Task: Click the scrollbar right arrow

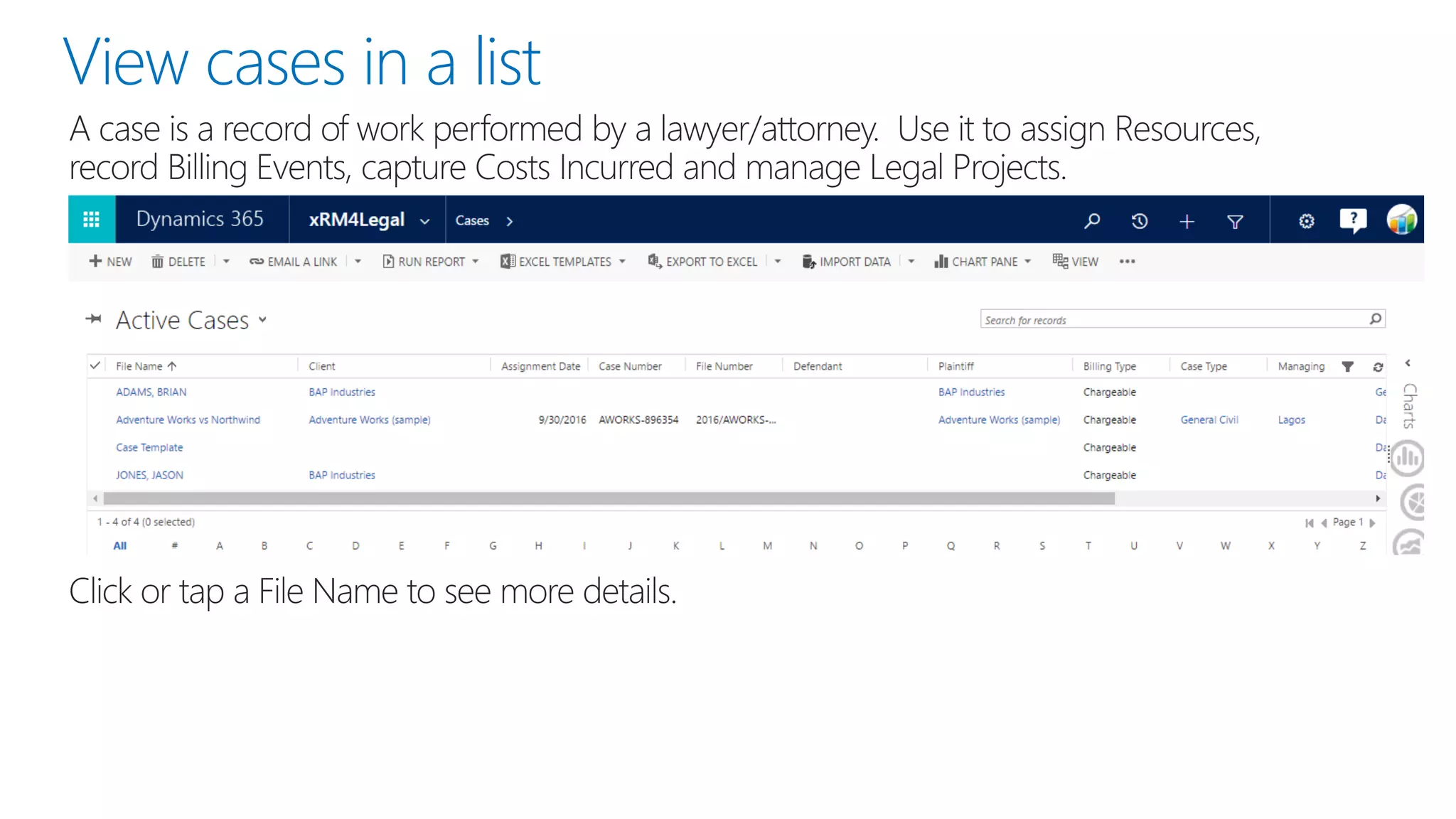Action: 1378,499
